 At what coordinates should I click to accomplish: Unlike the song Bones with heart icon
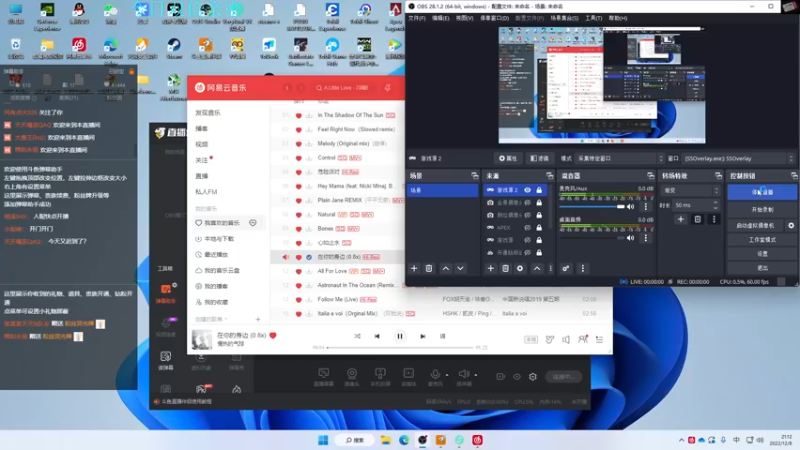pos(298,229)
